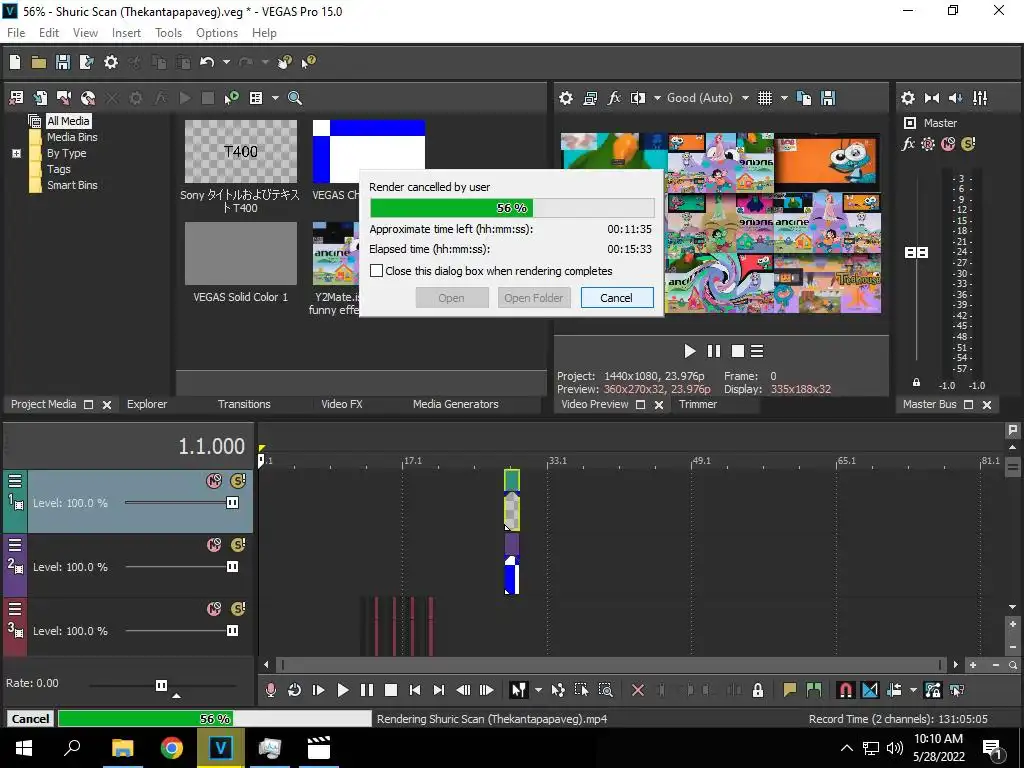This screenshot has width=1024, height=768.
Task: Toggle the Master fader lock icon
Action: [916, 383]
